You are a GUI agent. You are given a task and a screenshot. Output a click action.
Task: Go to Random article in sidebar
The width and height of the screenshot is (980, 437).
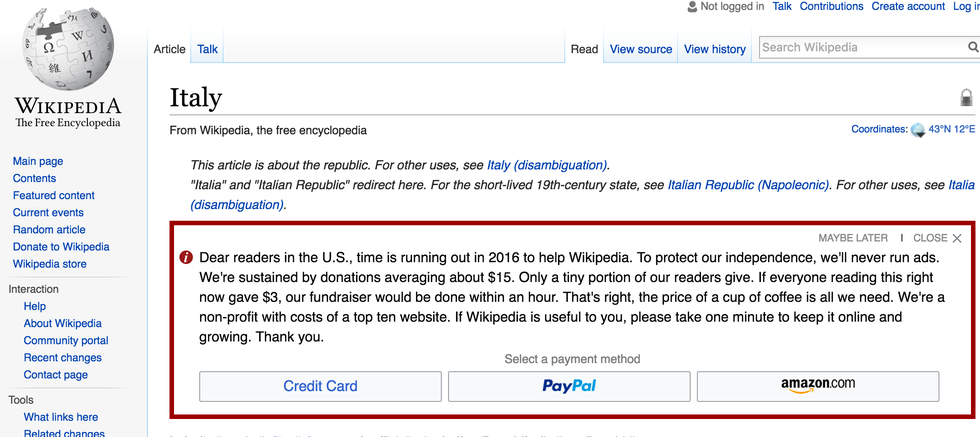pyautogui.click(x=49, y=230)
